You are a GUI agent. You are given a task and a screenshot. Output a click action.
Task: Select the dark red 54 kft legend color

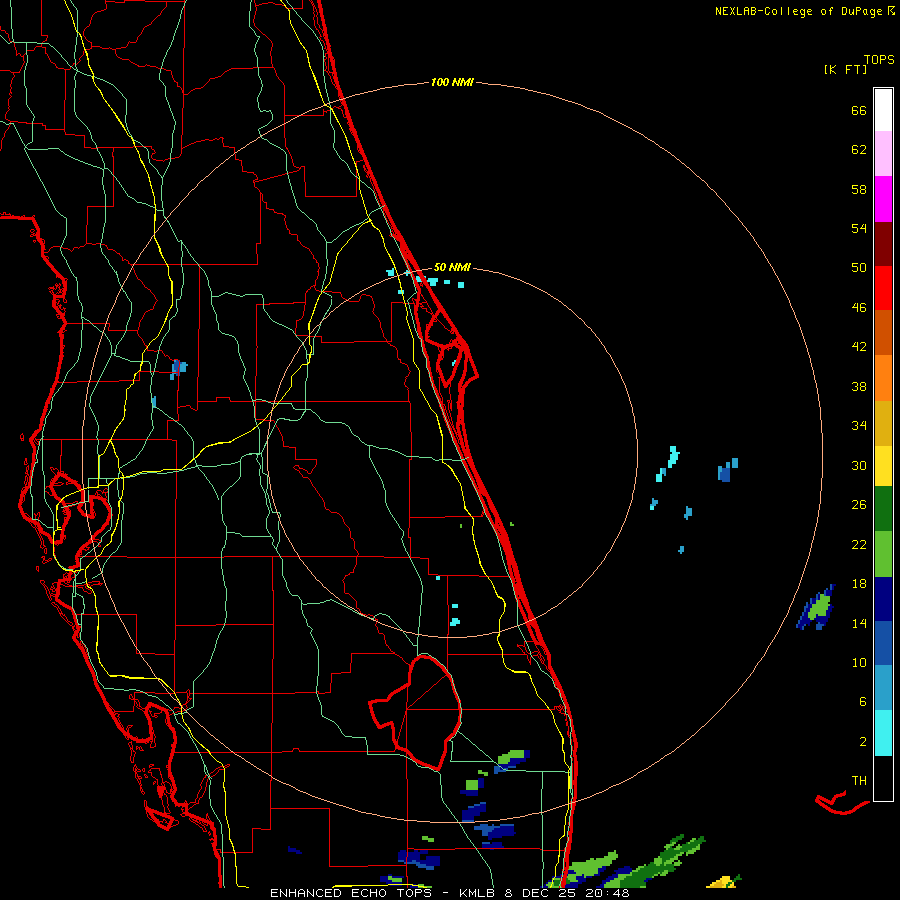click(x=883, y=243)
